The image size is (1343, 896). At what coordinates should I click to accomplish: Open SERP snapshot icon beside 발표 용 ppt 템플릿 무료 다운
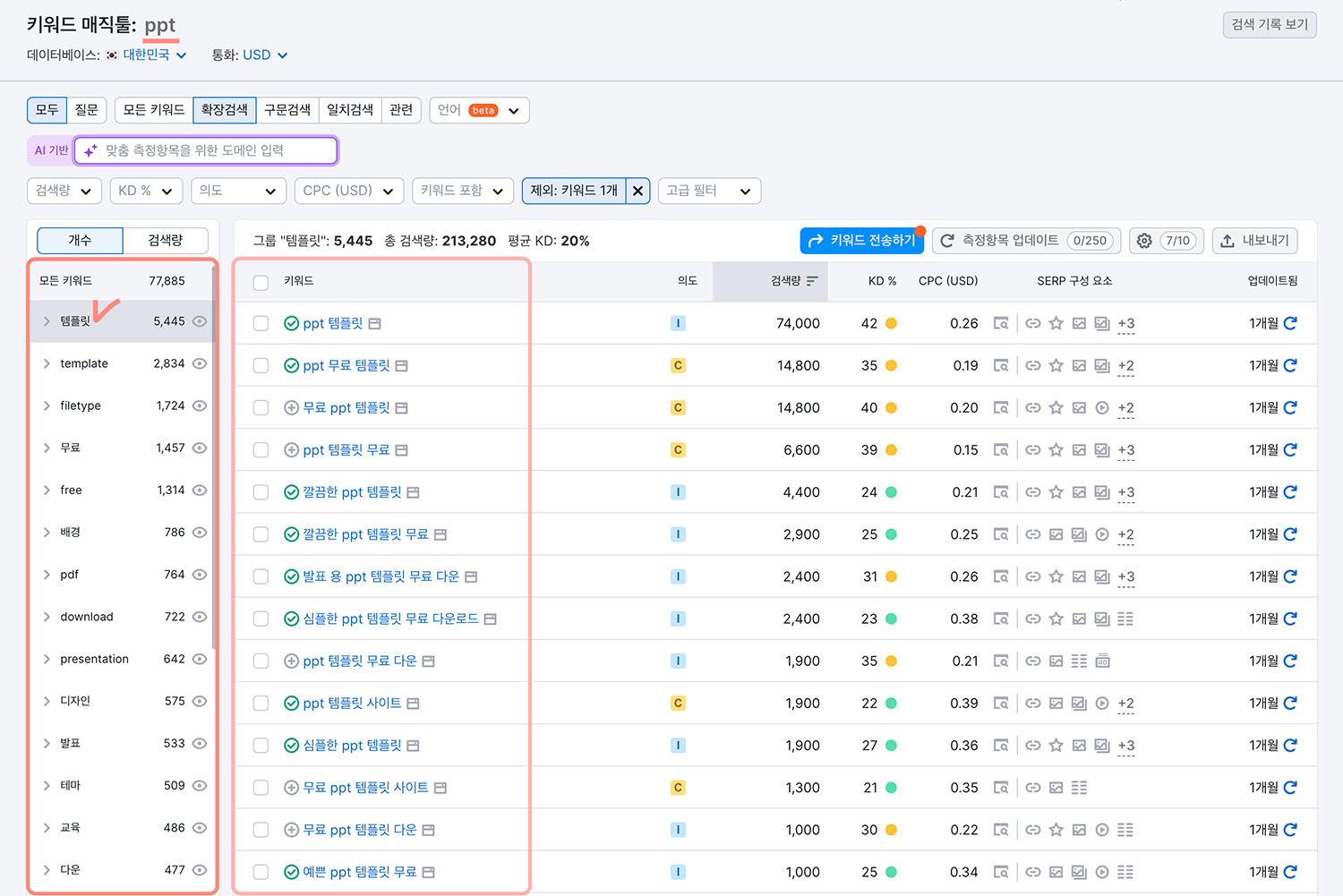(471, 576)
